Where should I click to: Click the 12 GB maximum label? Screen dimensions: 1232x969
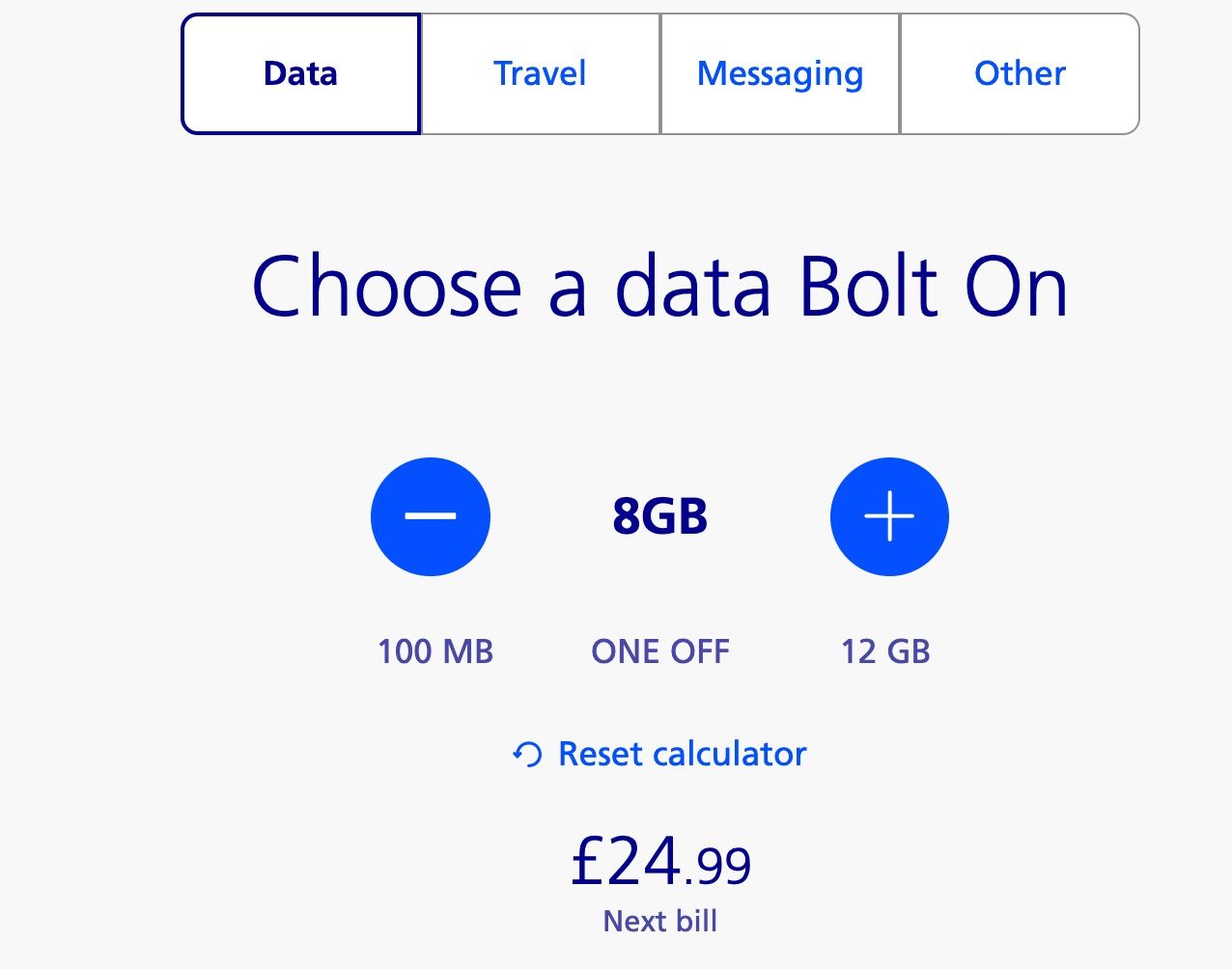885,651
